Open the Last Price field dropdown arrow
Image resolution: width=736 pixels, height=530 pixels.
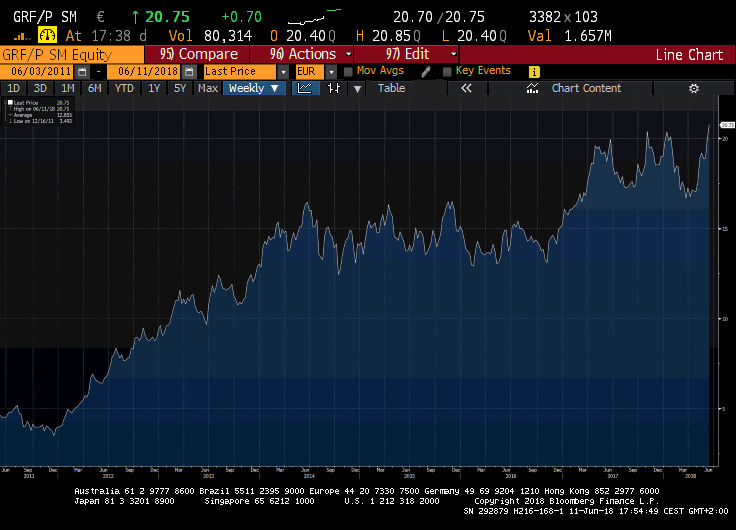tap(283, 72)
